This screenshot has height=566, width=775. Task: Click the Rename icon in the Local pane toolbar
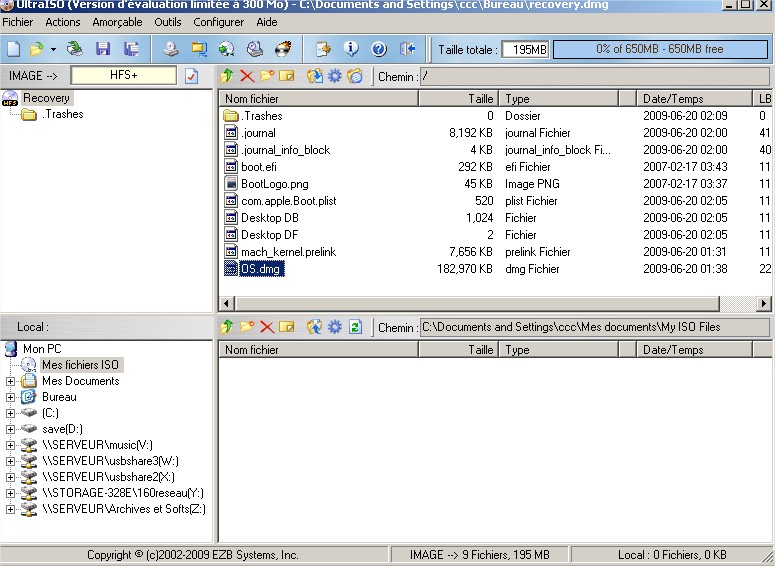pos(287,327)
